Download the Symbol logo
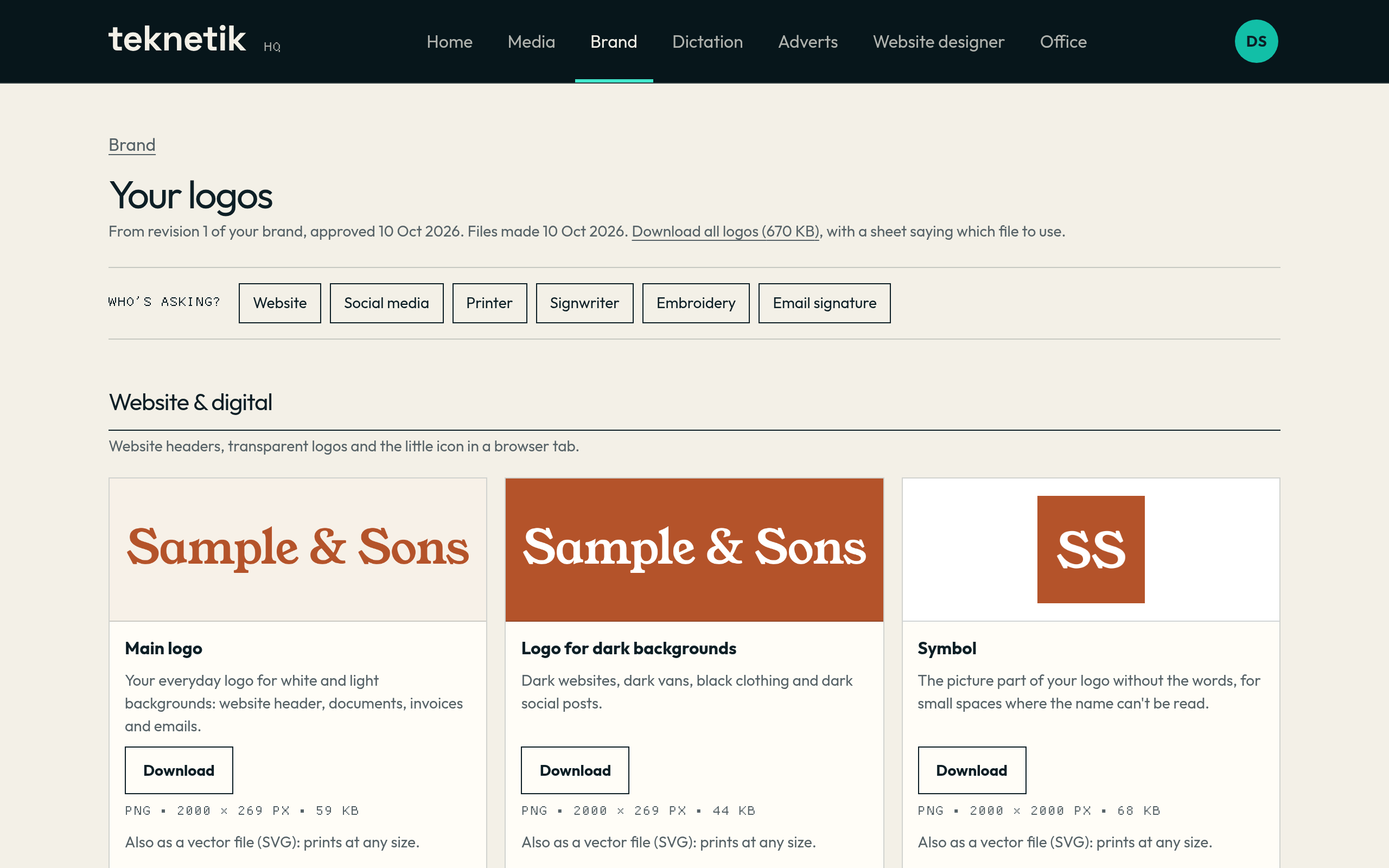The width and height of the screenshot is (1389, 868). point(971,770)
